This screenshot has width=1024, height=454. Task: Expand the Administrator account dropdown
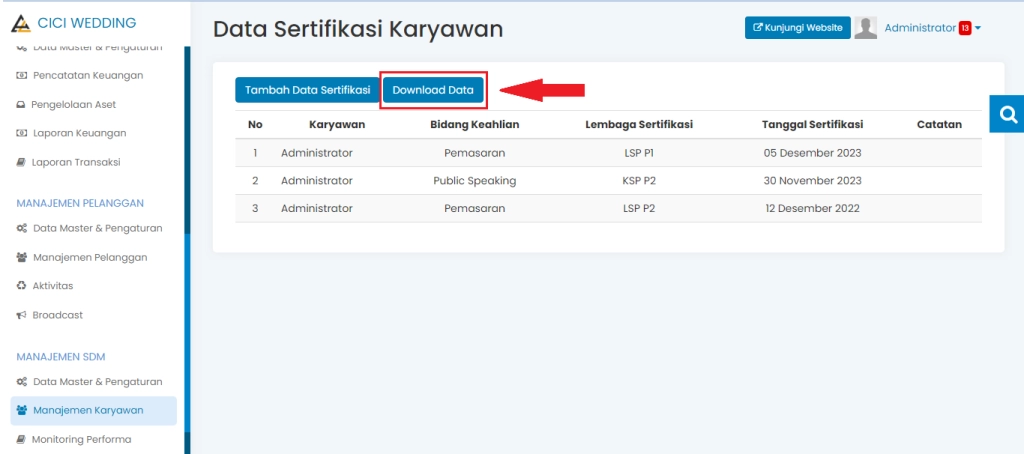coord(977,28)
